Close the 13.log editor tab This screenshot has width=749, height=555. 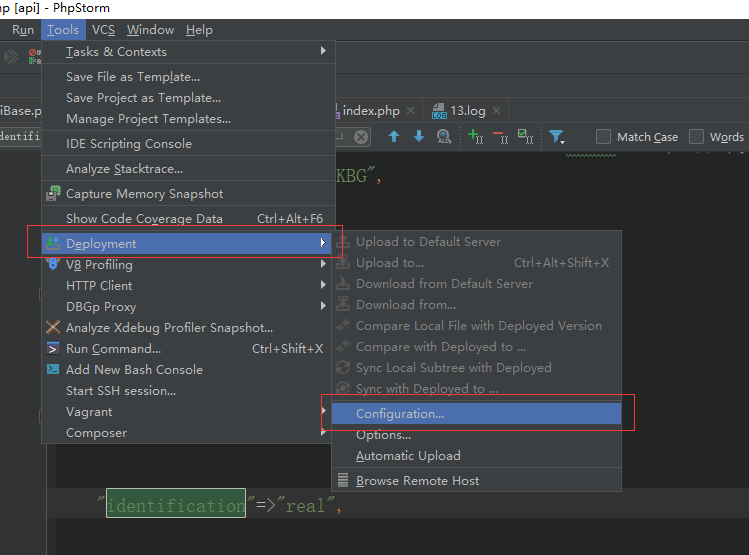pyautogui.click(x=496, y=110)
